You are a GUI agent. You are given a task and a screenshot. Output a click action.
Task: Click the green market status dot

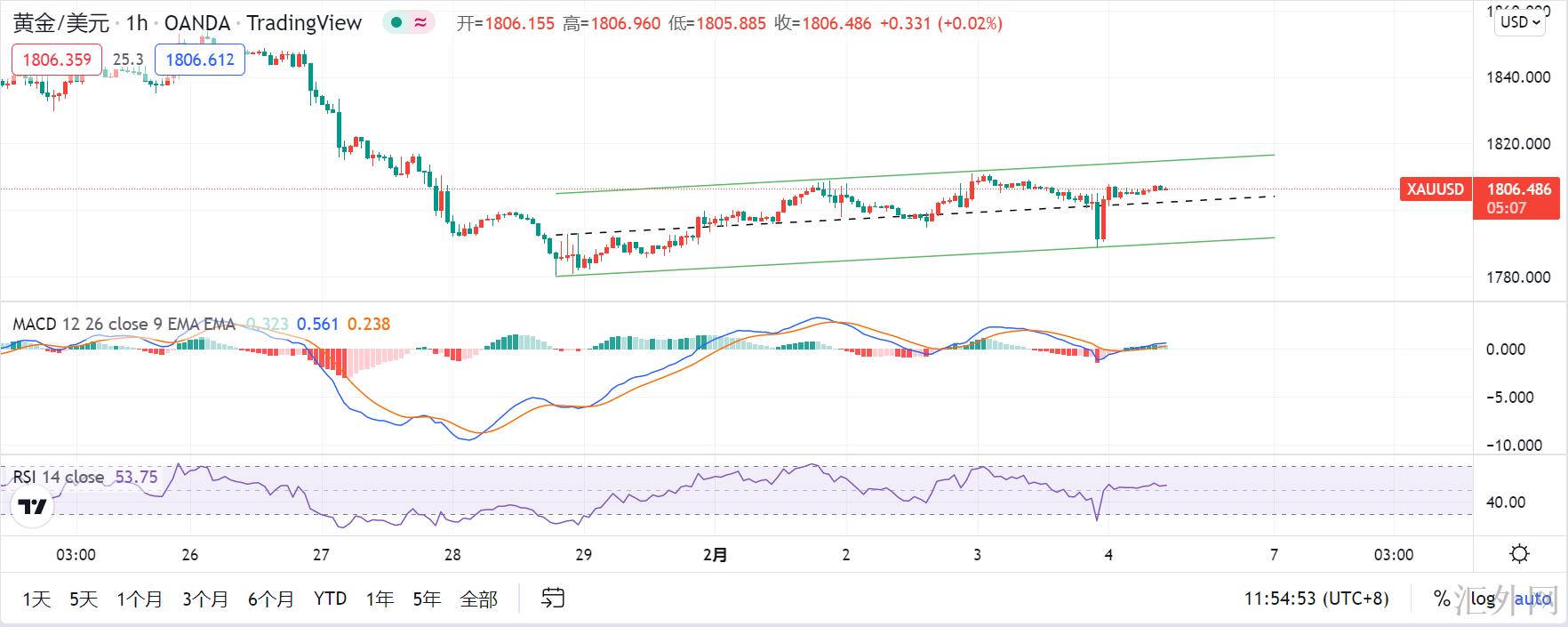coord(396,23)
